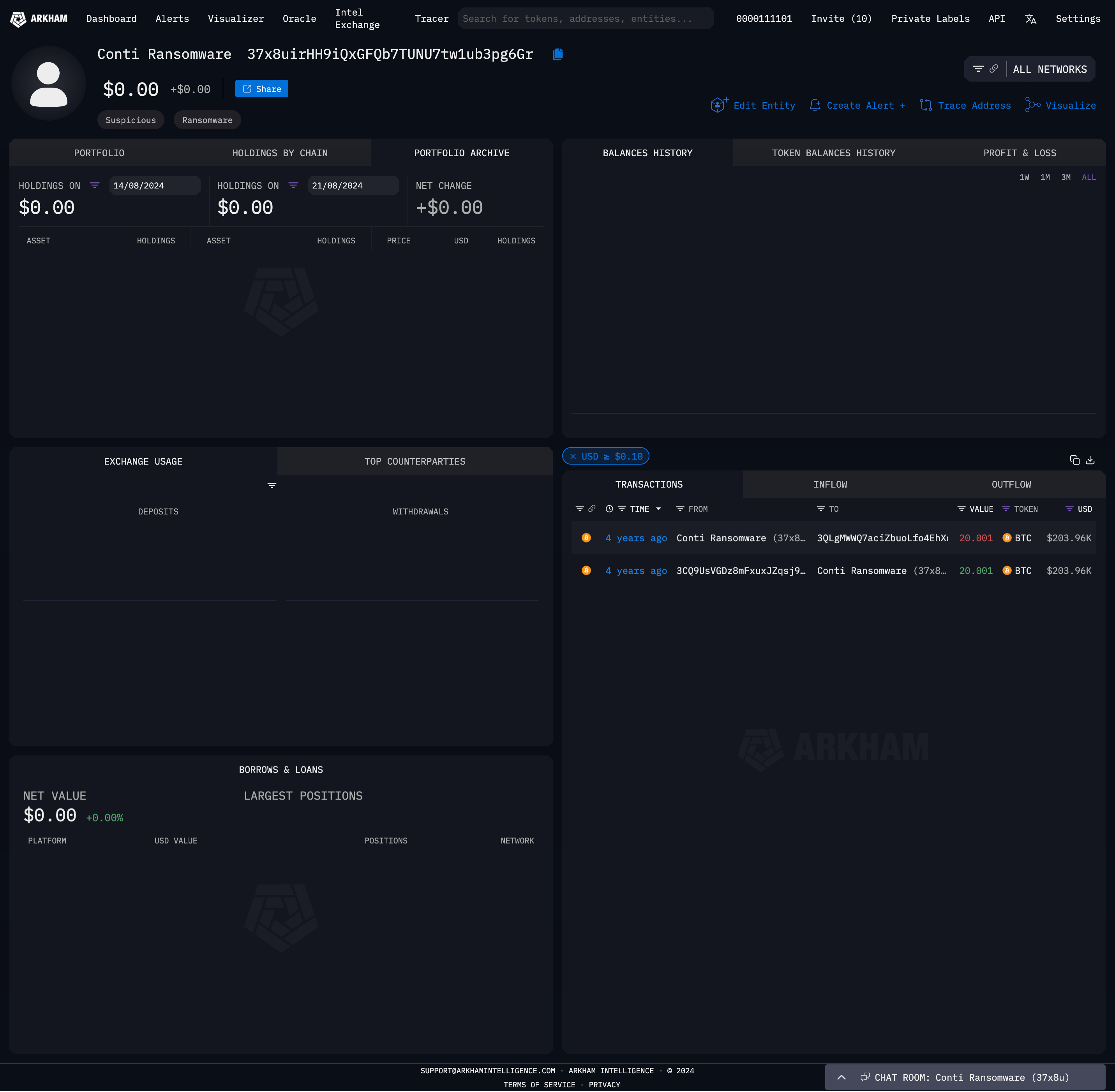Open the exchange usage filter icon
Image resolution: width=1115 pixels, height=1092 pixels.
click(272, 486)
